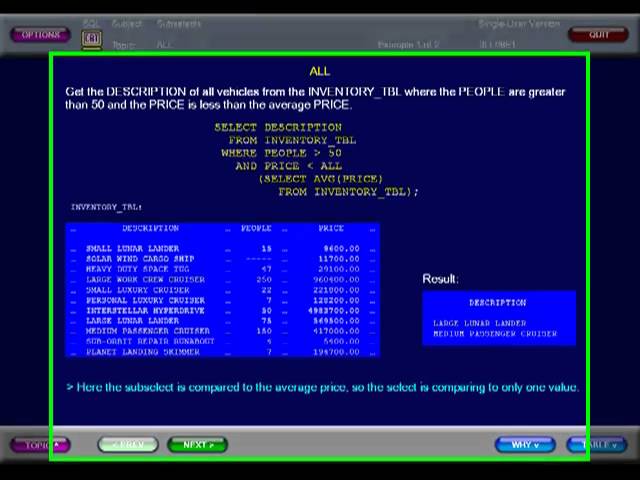Screen dimensions: 640x480
Task: Click the Get the DESCRIPTION instruction paragraph
Action: tap(315, 98)
